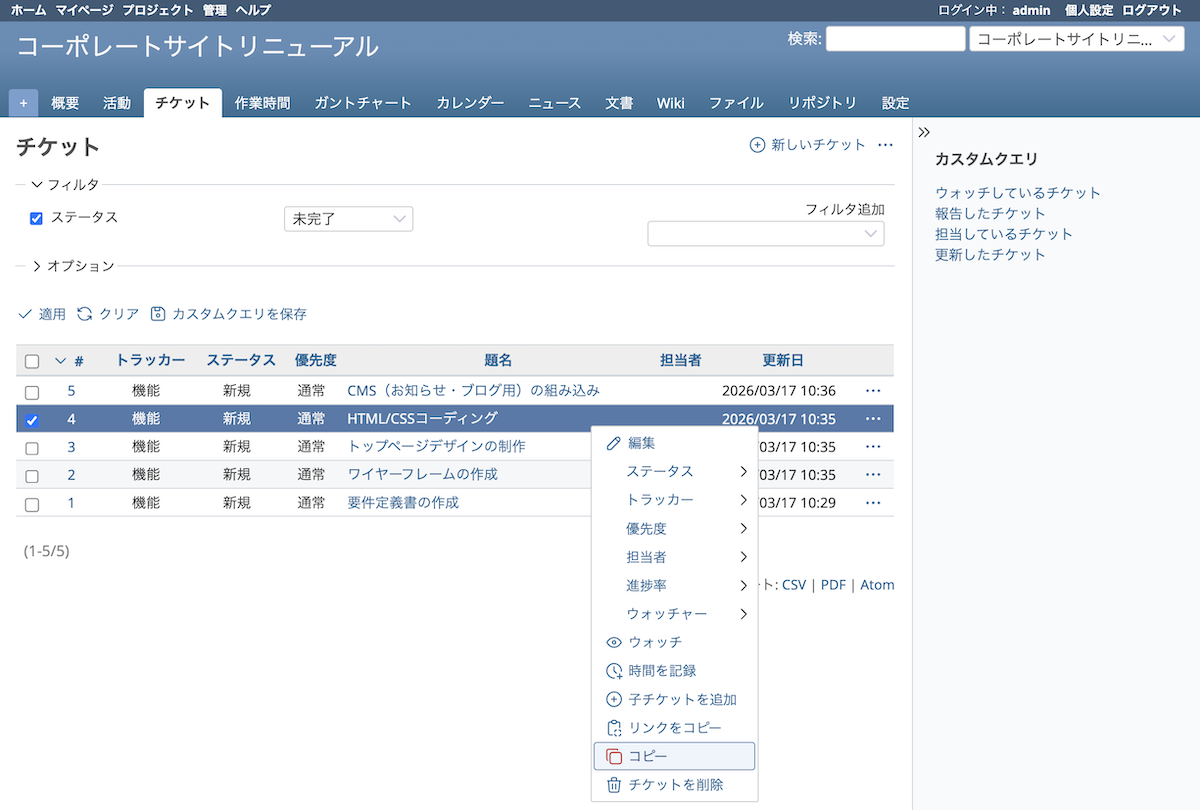Click the eye Watch icon in context menu
Screen dimensions: 1200x810
(615, 642)
